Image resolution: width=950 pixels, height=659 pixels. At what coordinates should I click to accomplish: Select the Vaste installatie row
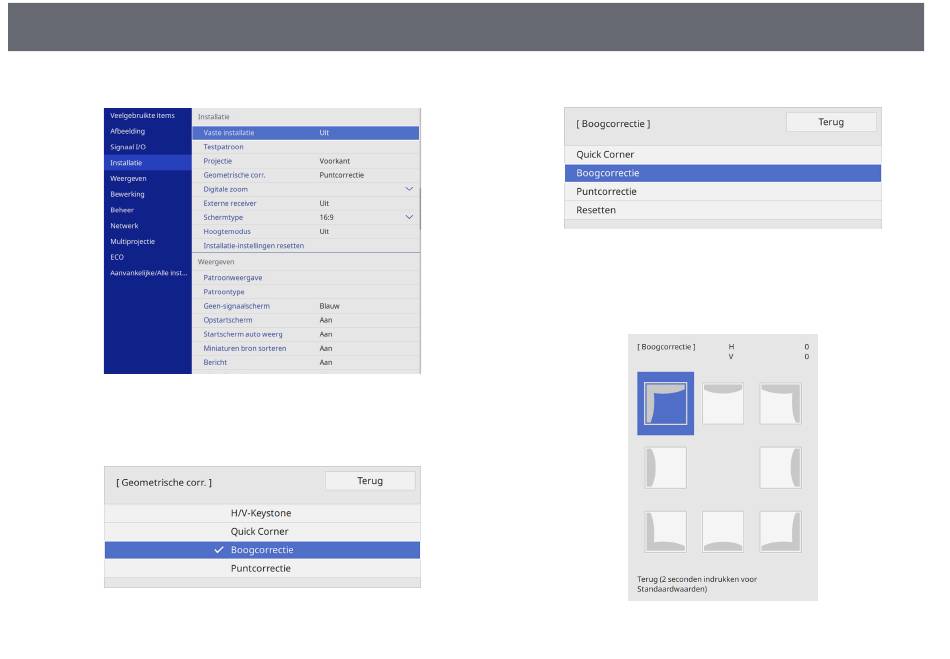coord(306,133)
